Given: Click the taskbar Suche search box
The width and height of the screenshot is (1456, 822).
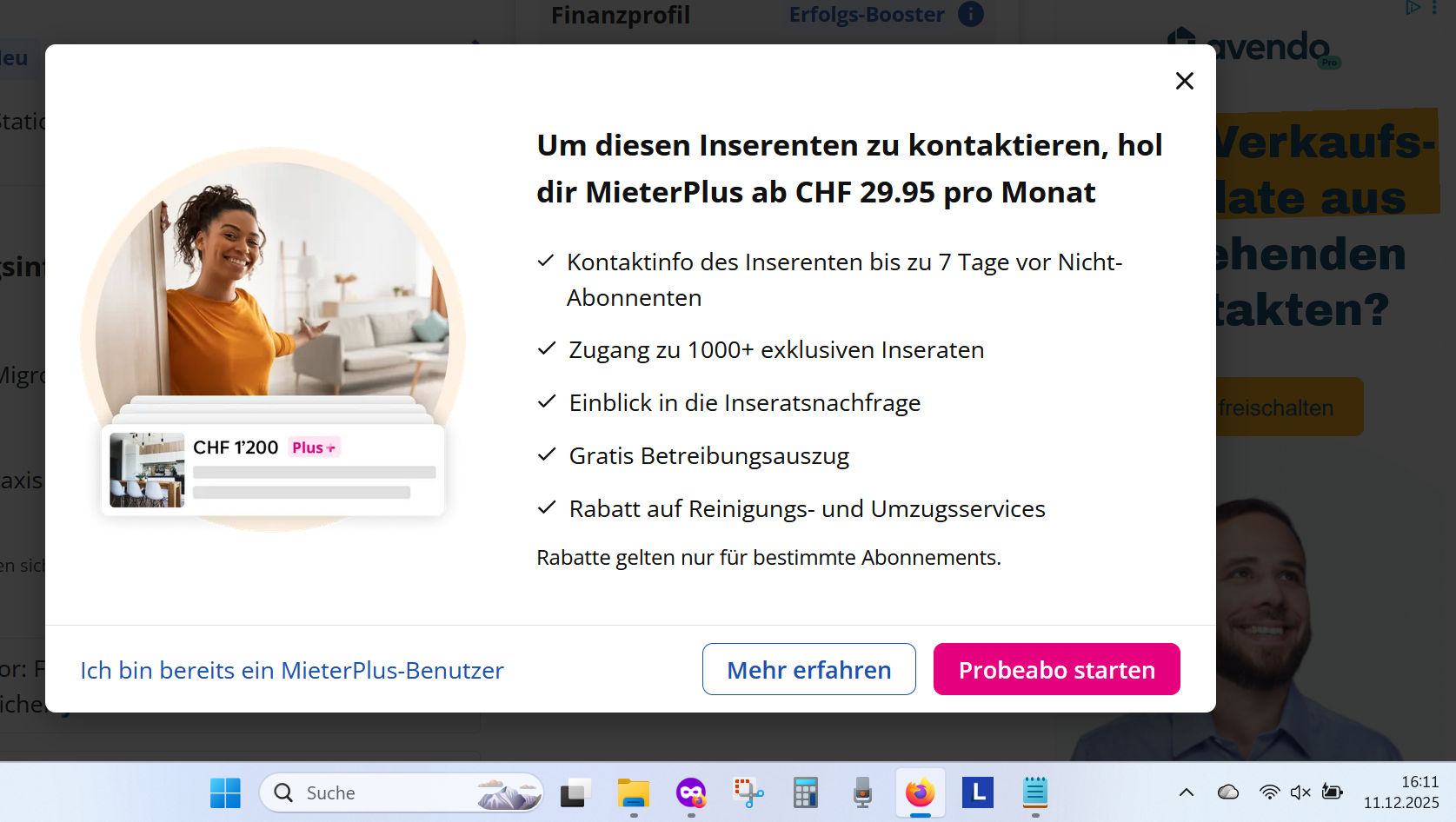Looking at the screenshot, I should coord(402,792).
